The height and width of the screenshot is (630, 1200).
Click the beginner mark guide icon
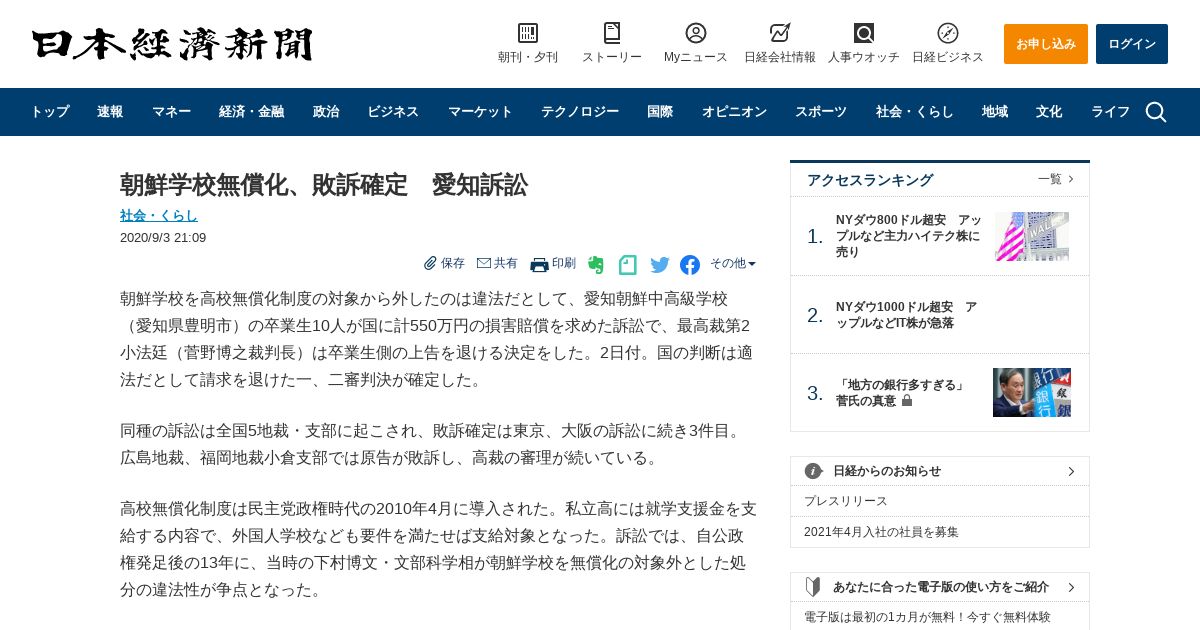coord(813,587)
